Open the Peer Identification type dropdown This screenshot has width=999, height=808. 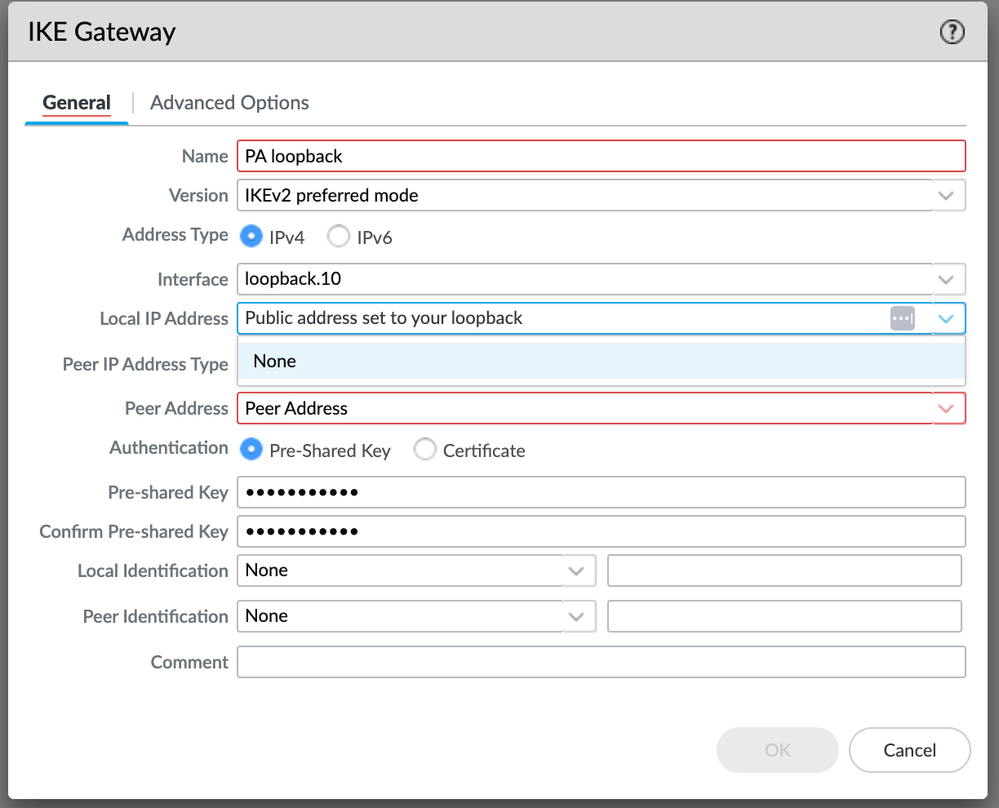click(576, 617)
